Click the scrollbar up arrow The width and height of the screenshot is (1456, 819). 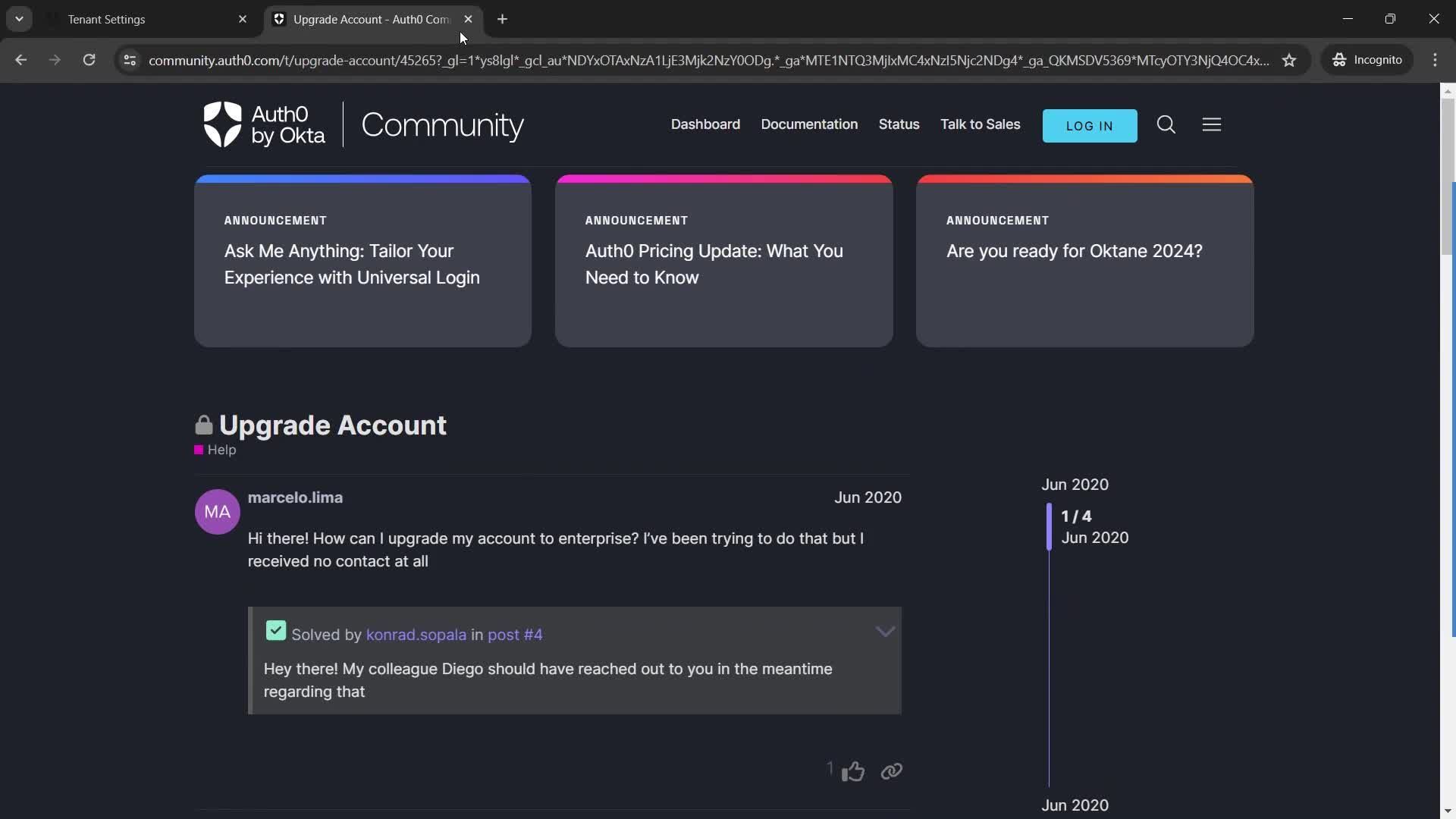point(1447,91)
